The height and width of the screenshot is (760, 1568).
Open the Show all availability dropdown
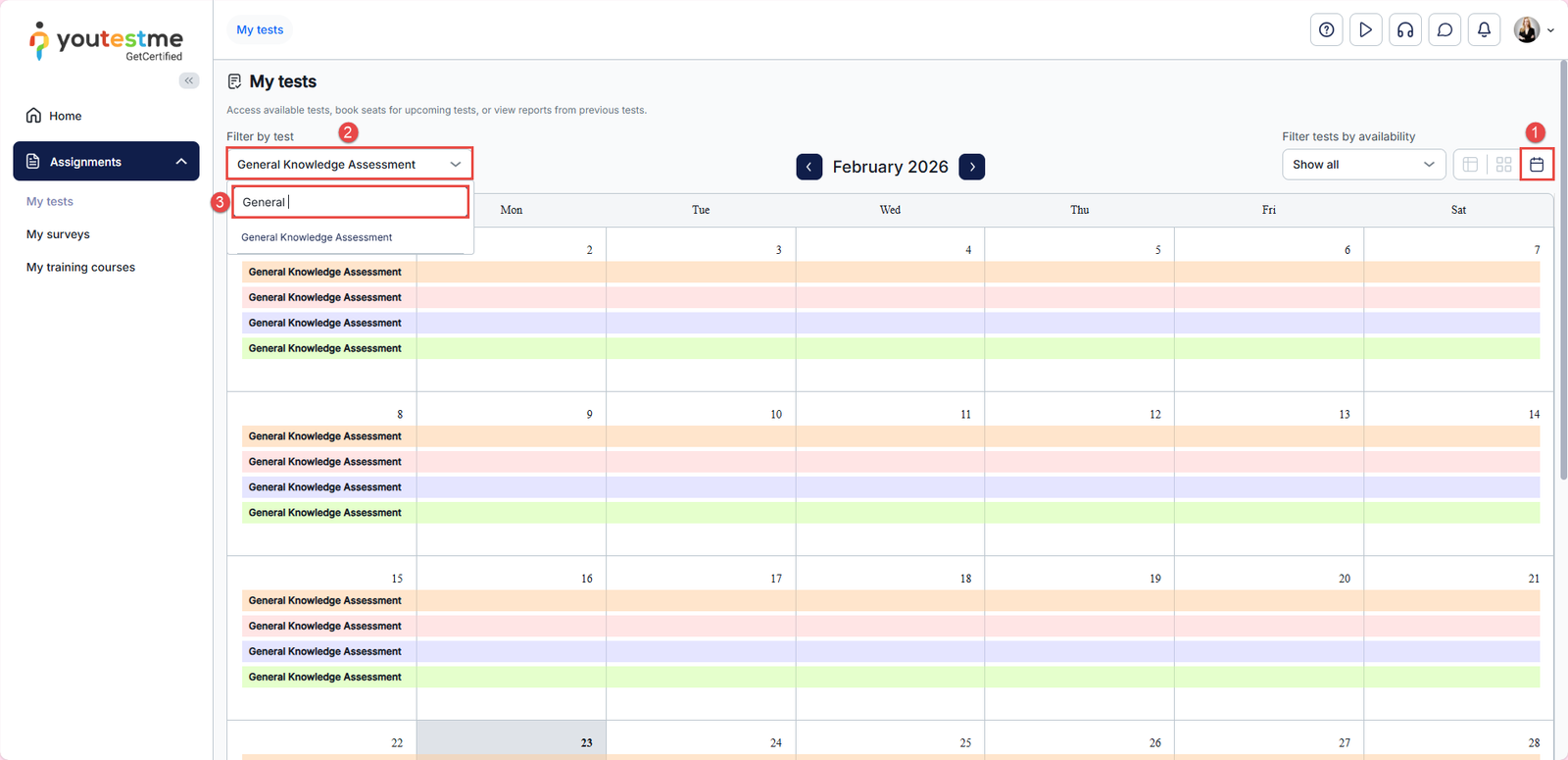pos(1363,165)
